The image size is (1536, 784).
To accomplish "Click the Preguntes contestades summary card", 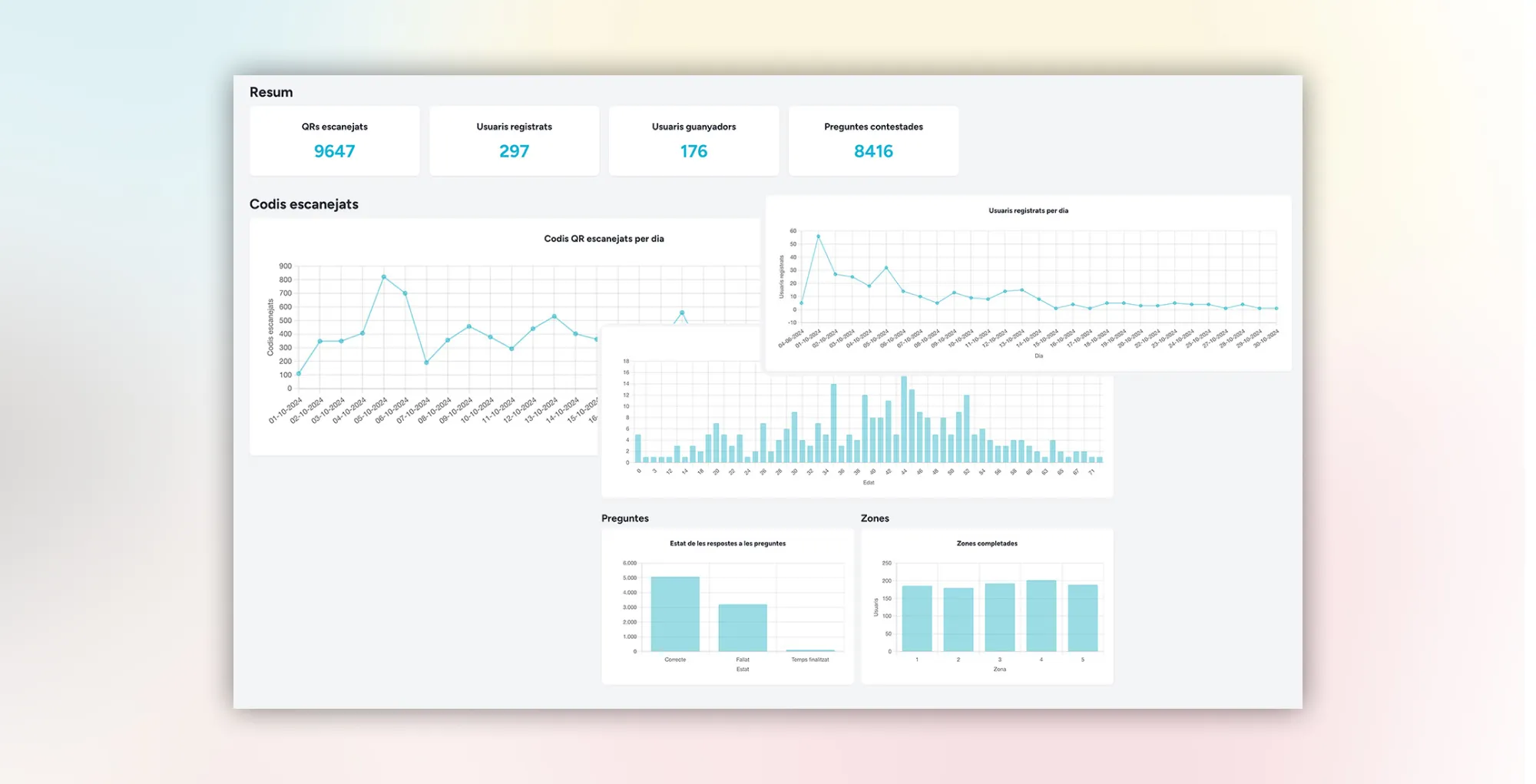I will pyautogui.click(x=873, y=141).
